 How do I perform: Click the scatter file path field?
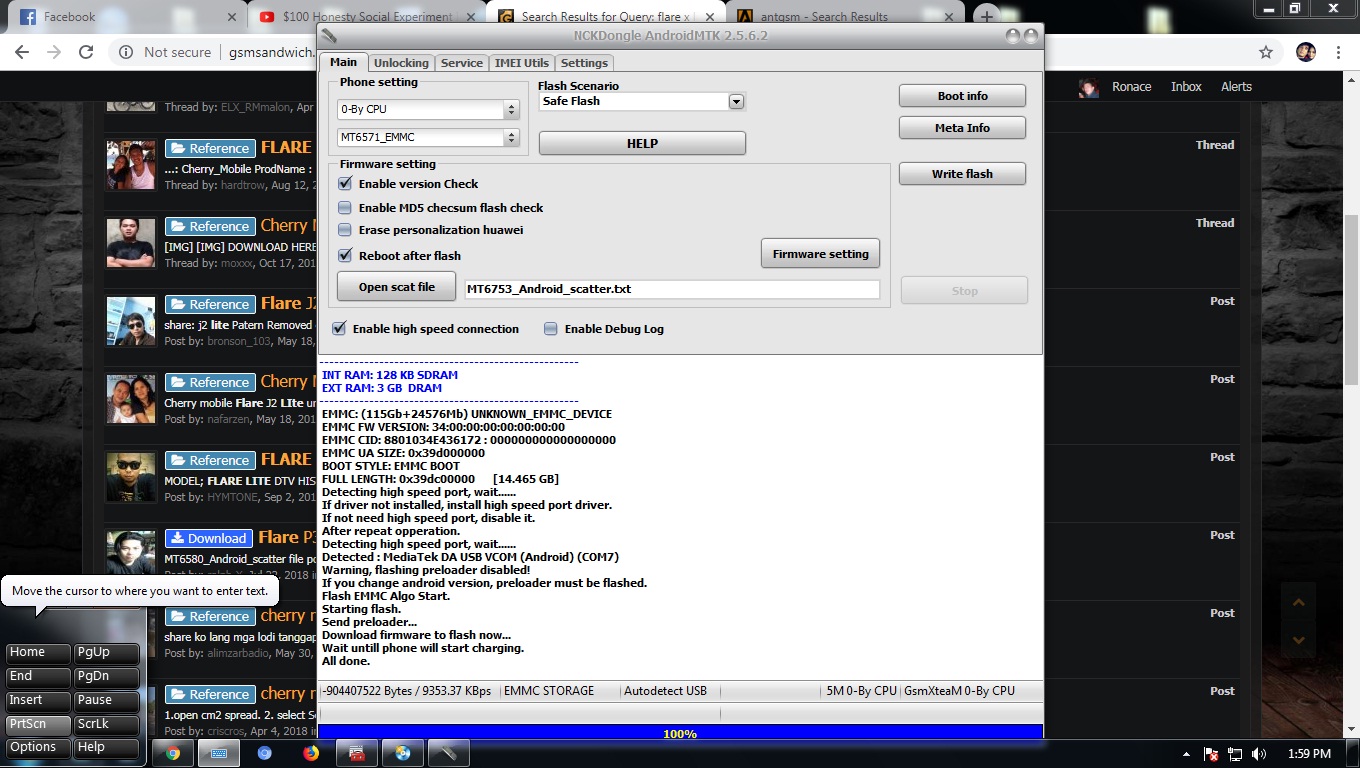point(672,289)
